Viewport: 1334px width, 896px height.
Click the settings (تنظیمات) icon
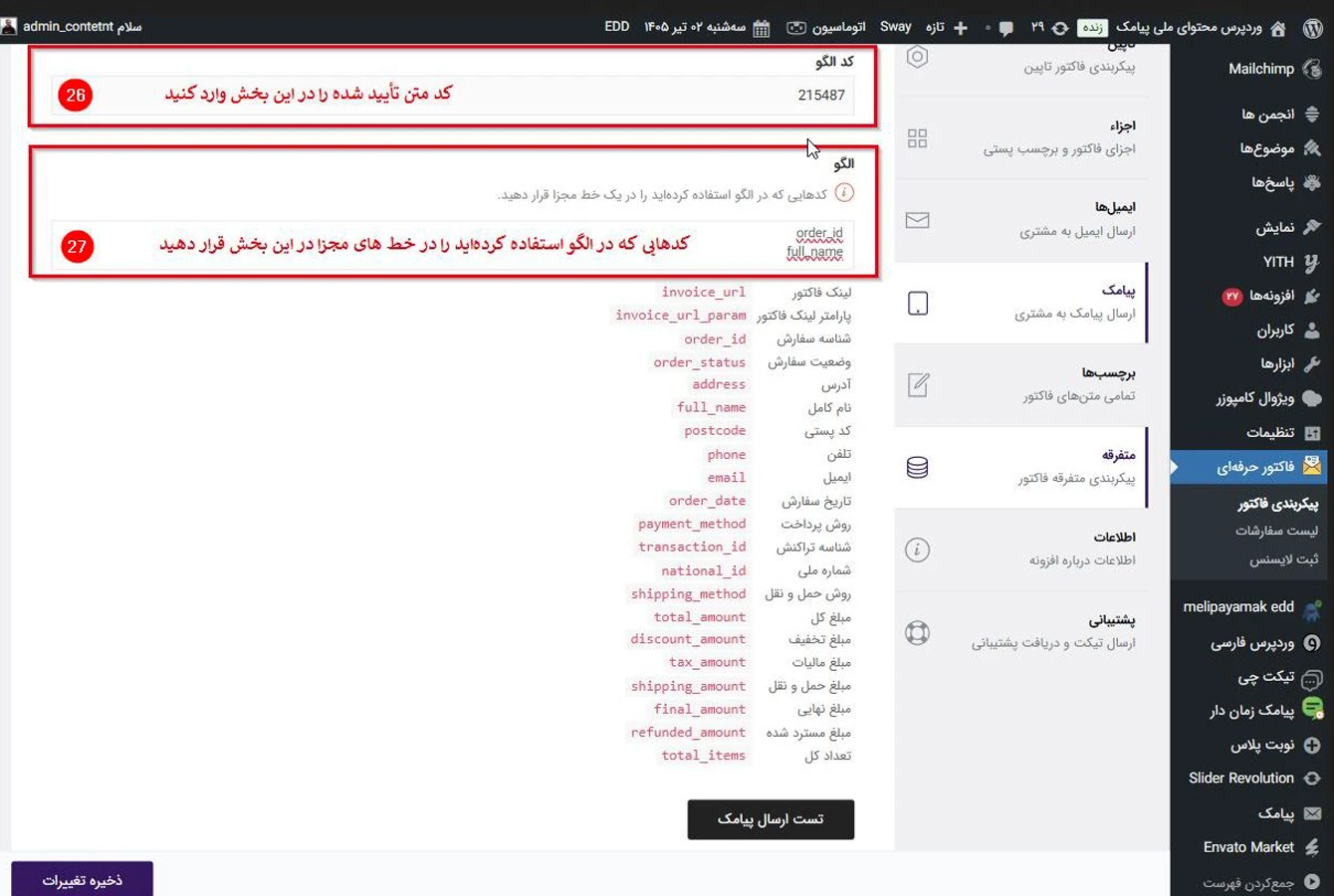pyautogui.click(x=1312, y=432)
